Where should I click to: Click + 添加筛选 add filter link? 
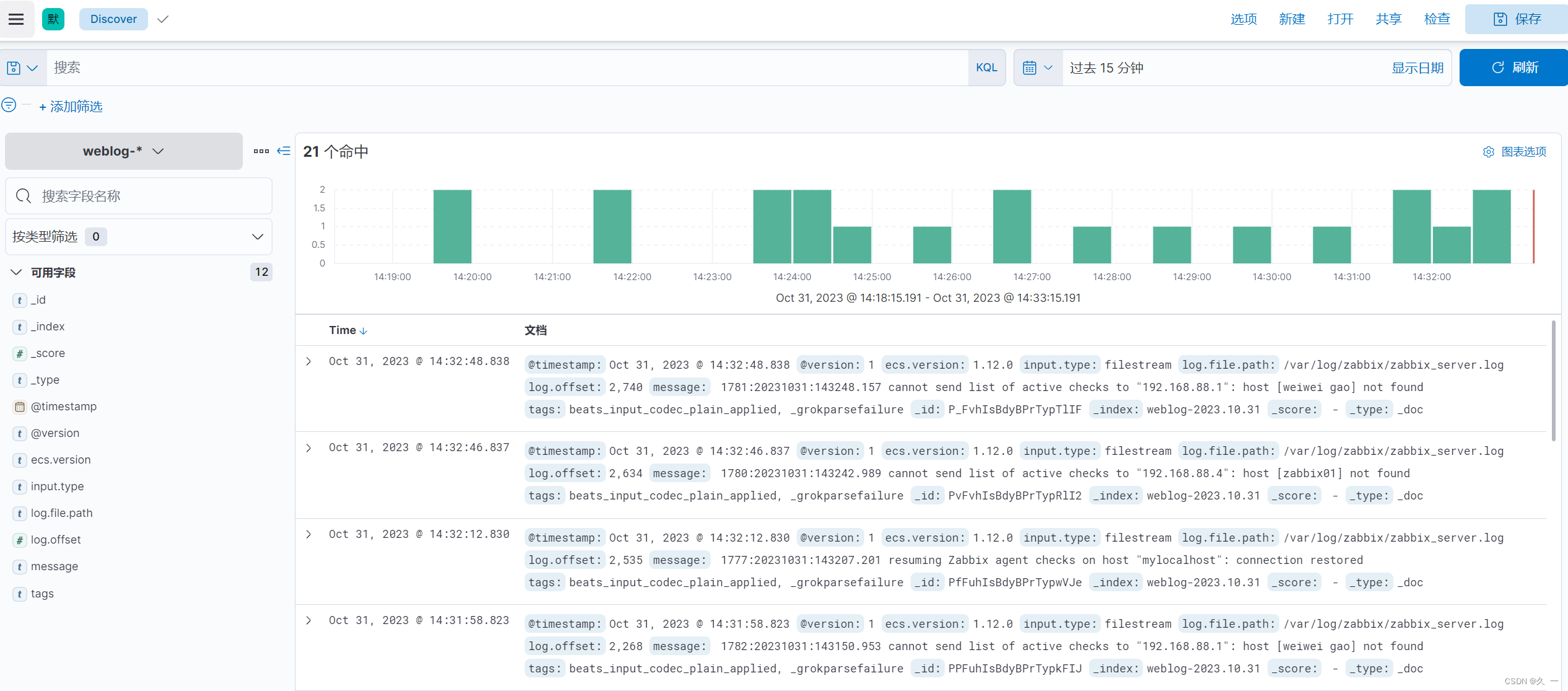[71, 107]
